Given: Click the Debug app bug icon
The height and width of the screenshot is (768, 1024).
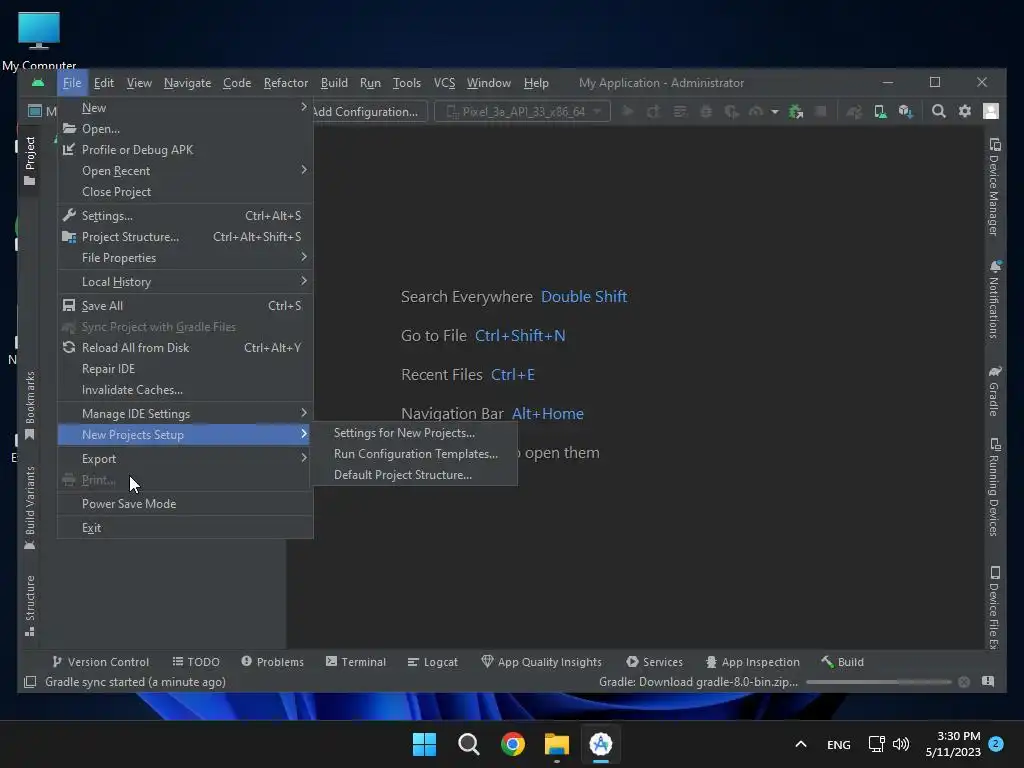Looking at the screenshot, I should coord(706,112).
